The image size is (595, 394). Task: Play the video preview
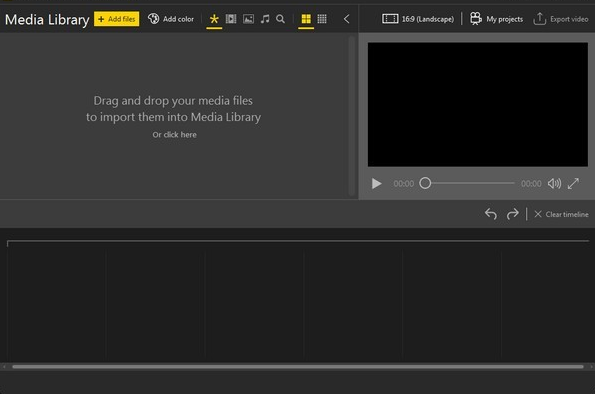(x=376, y=184)
